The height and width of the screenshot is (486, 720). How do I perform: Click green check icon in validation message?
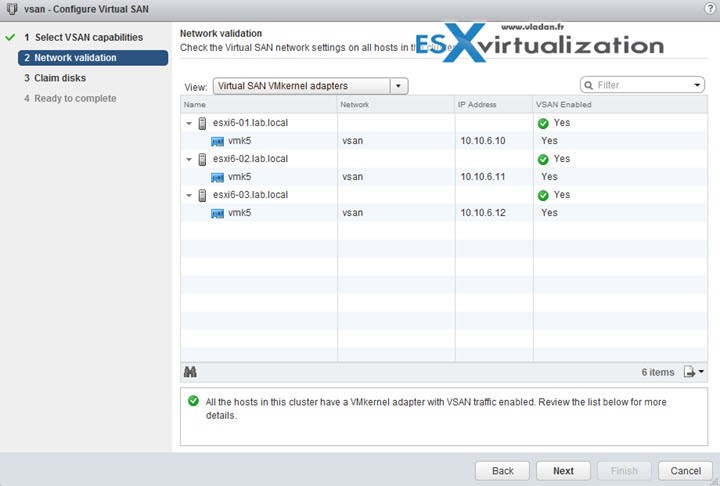(193, 401)
